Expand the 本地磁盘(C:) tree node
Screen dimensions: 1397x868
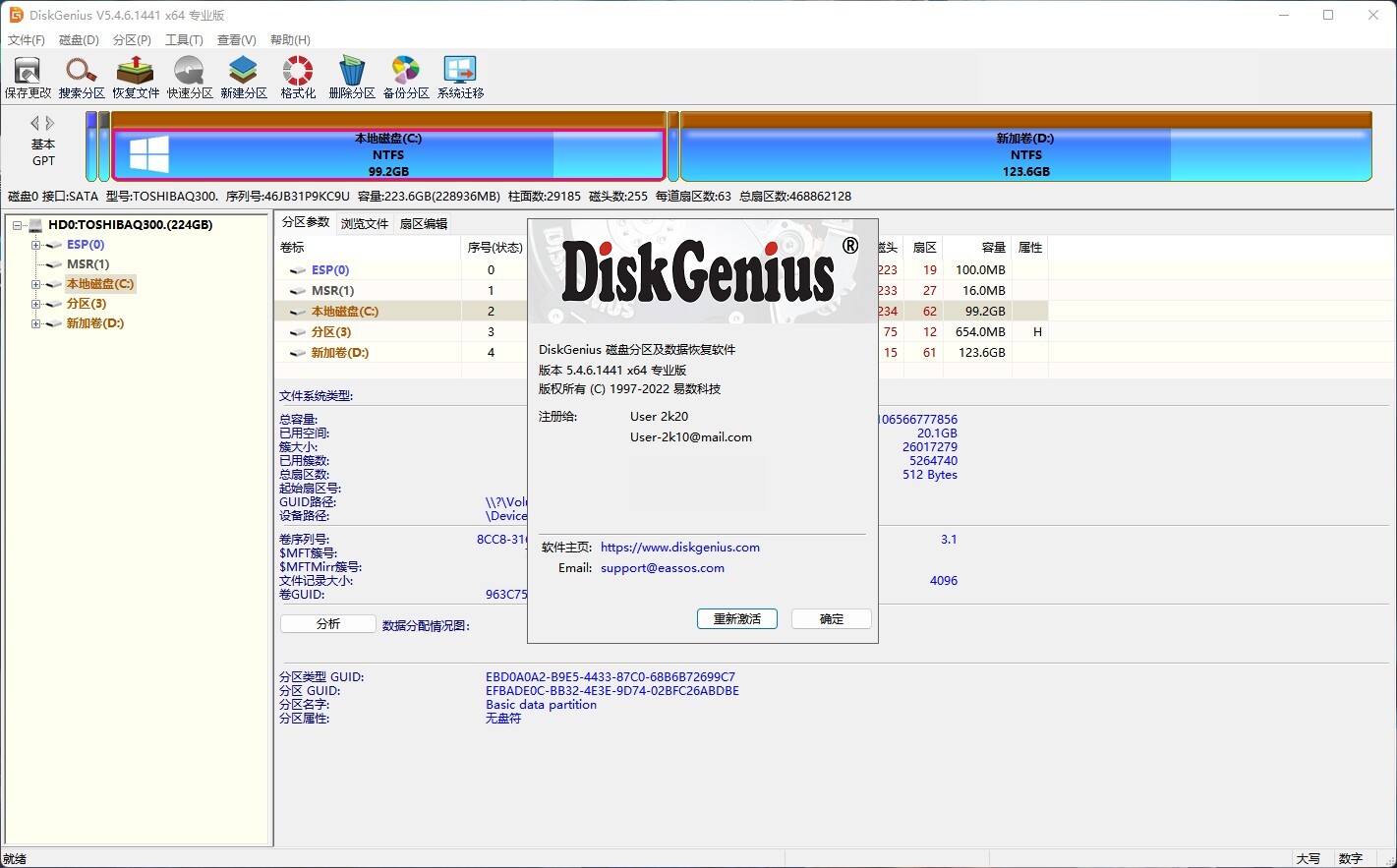click(x=35, y=284)
